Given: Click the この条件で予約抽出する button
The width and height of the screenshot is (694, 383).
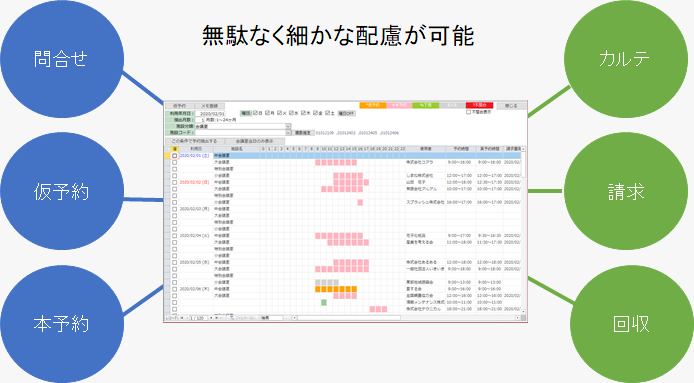Looking at the screenshot, I should pos(194,141).
